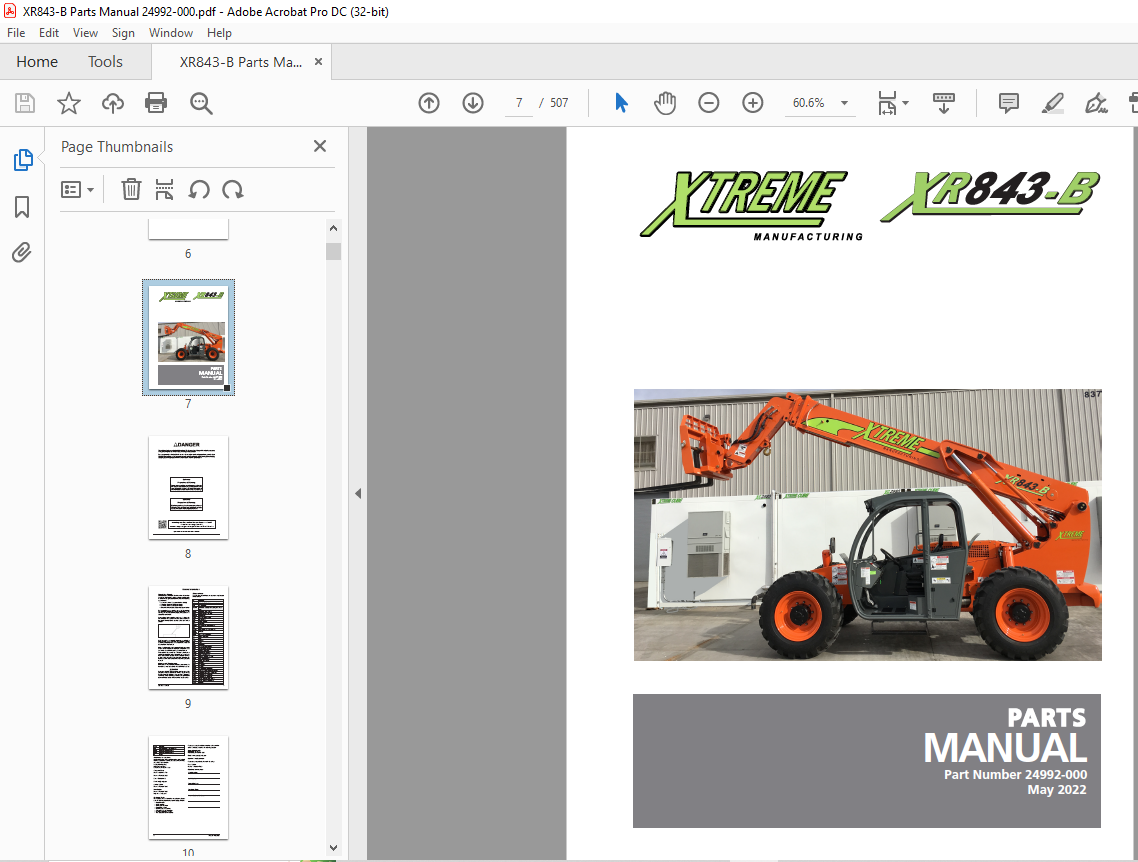Select page 9 thumbnail
The image size is (1138, 862).
point(188,638)
